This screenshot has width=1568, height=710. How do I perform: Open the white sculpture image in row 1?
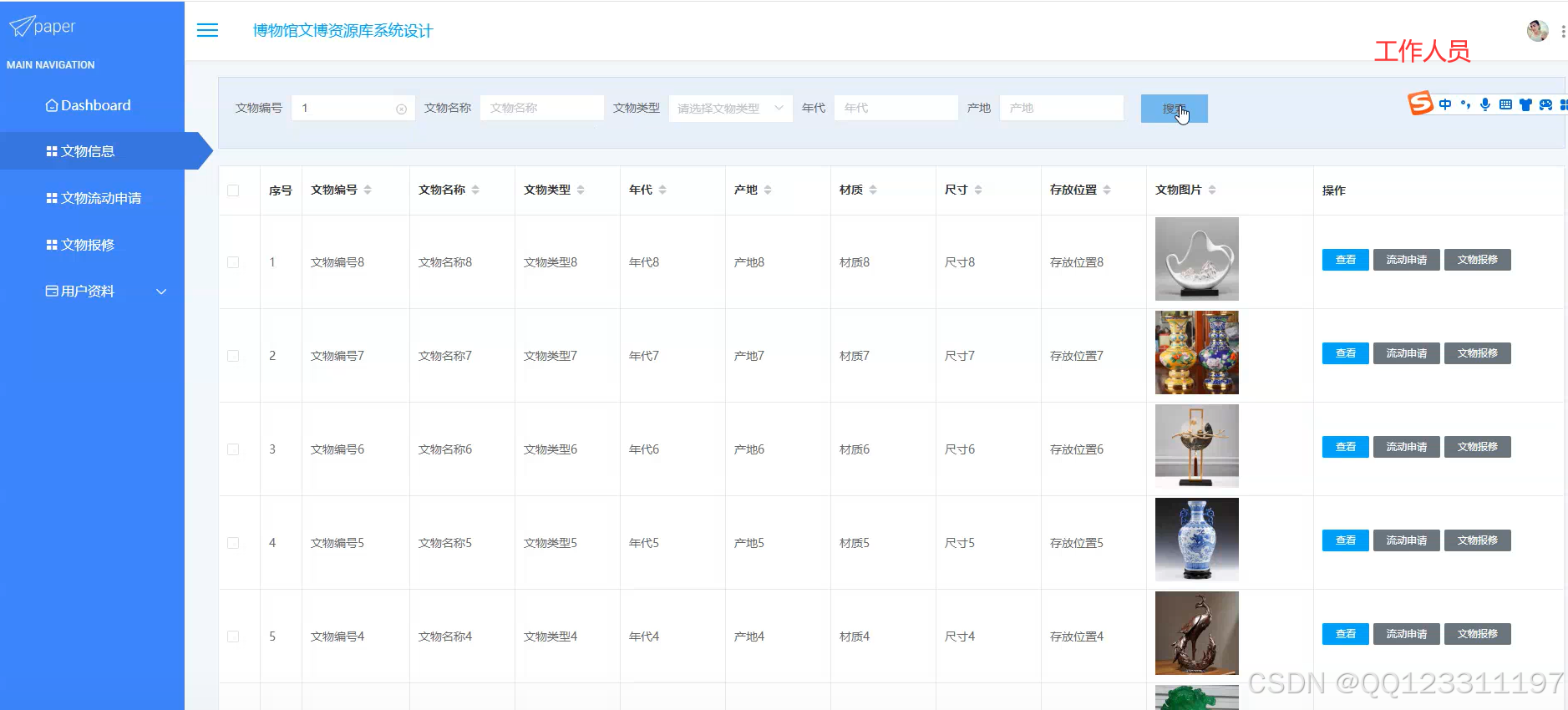(x=1196, y=259)
